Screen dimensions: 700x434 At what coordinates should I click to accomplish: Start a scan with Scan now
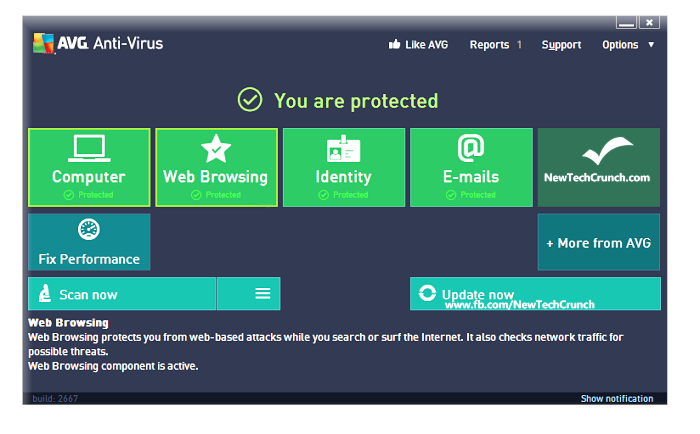122,293
